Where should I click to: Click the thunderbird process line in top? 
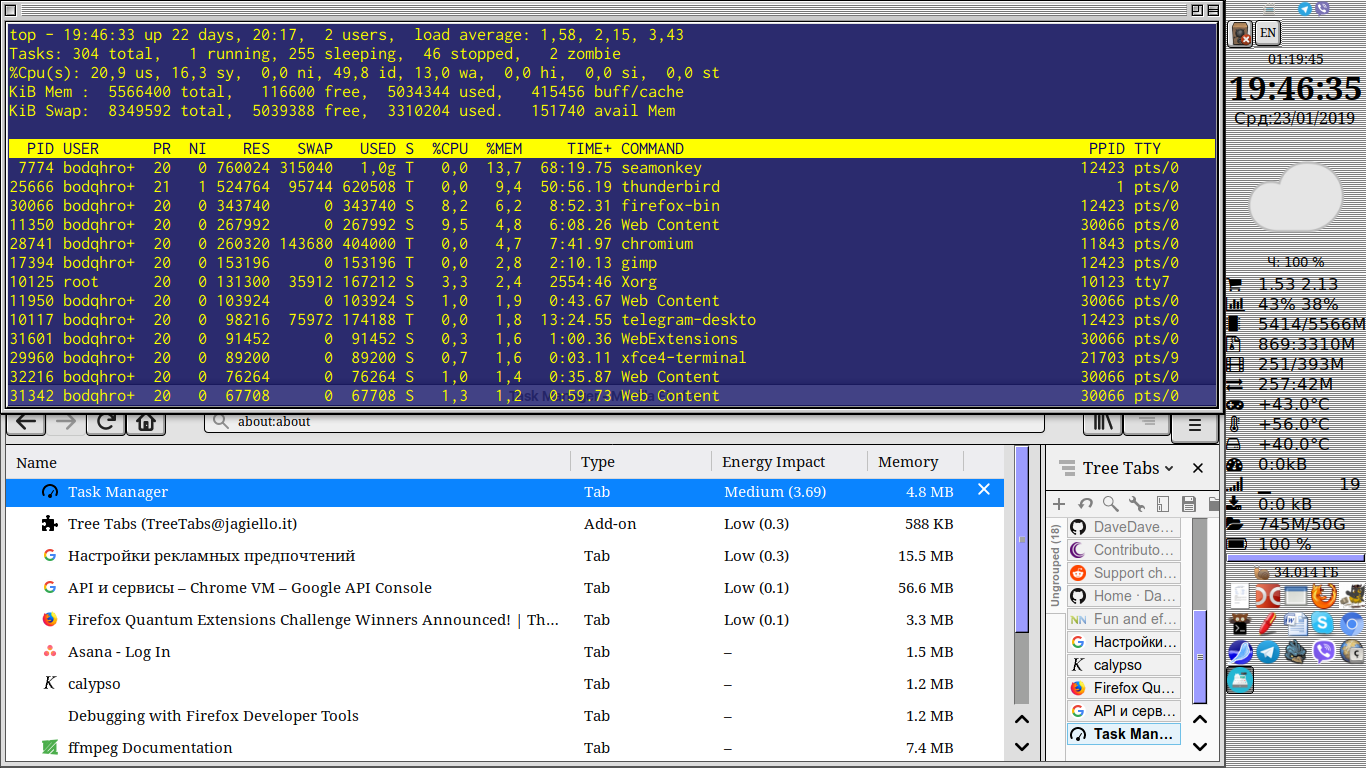(x=611, y=187)
